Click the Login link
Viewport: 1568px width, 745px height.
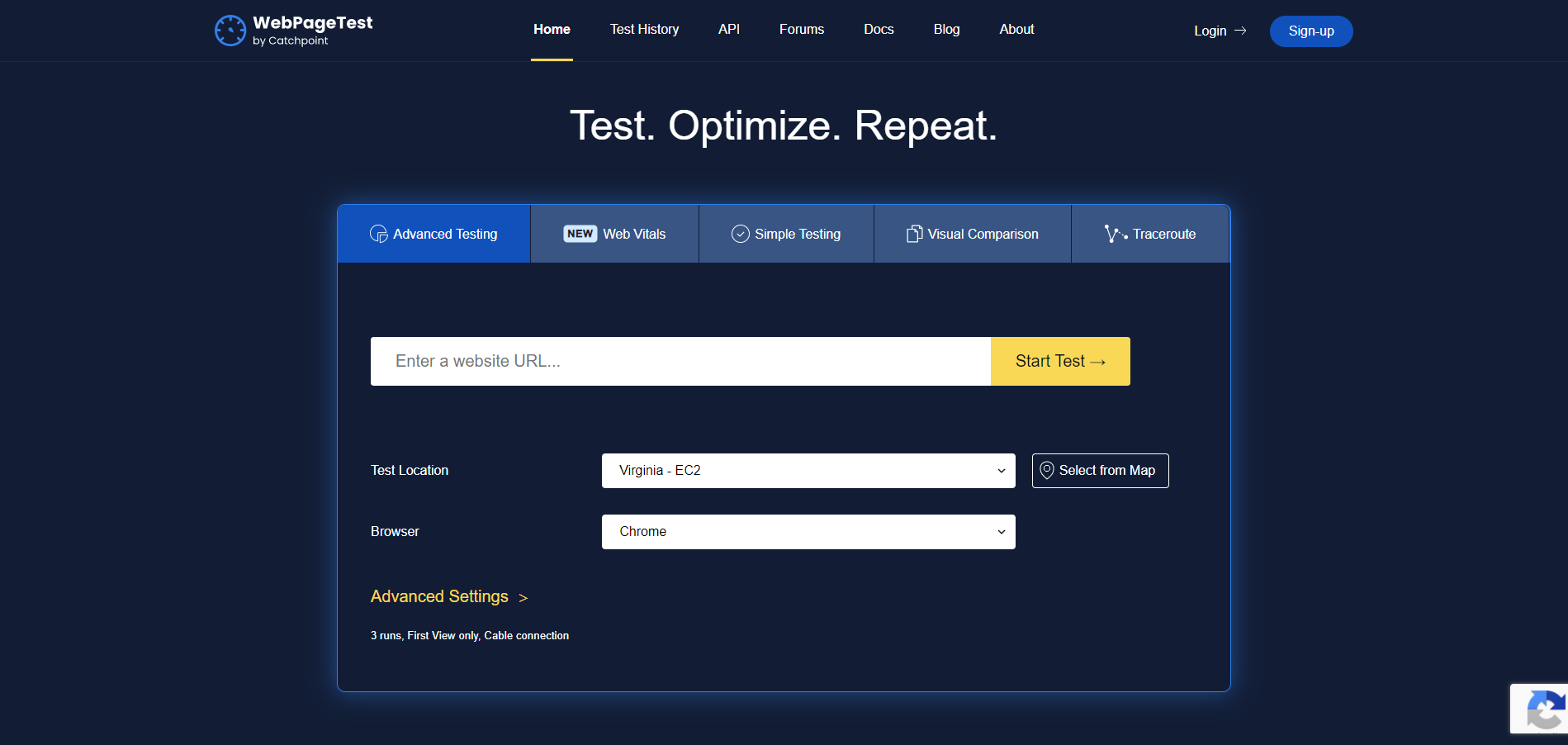click(x=1220, y=31)
